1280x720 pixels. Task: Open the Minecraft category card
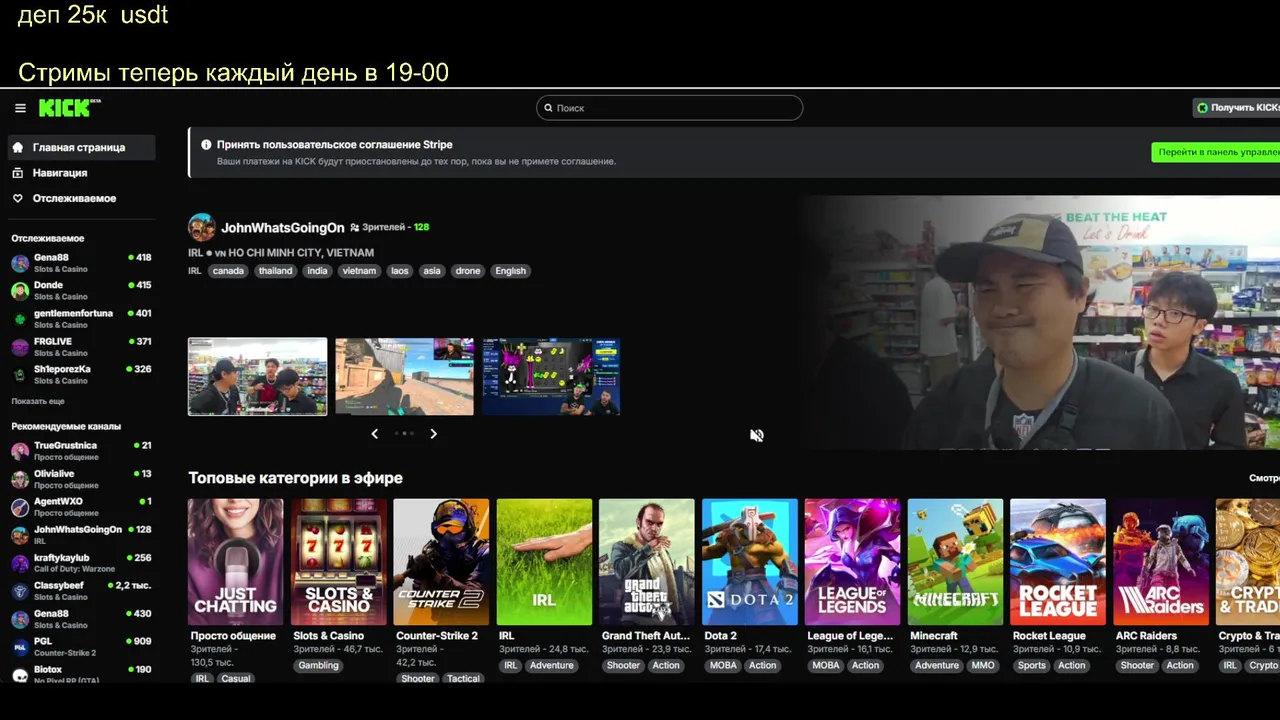tap(955, 562)
